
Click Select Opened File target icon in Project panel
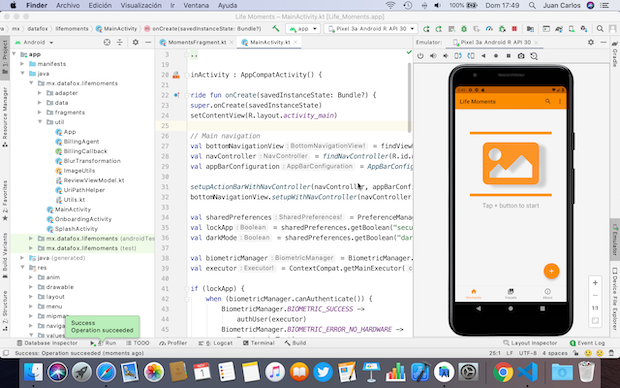107,42
